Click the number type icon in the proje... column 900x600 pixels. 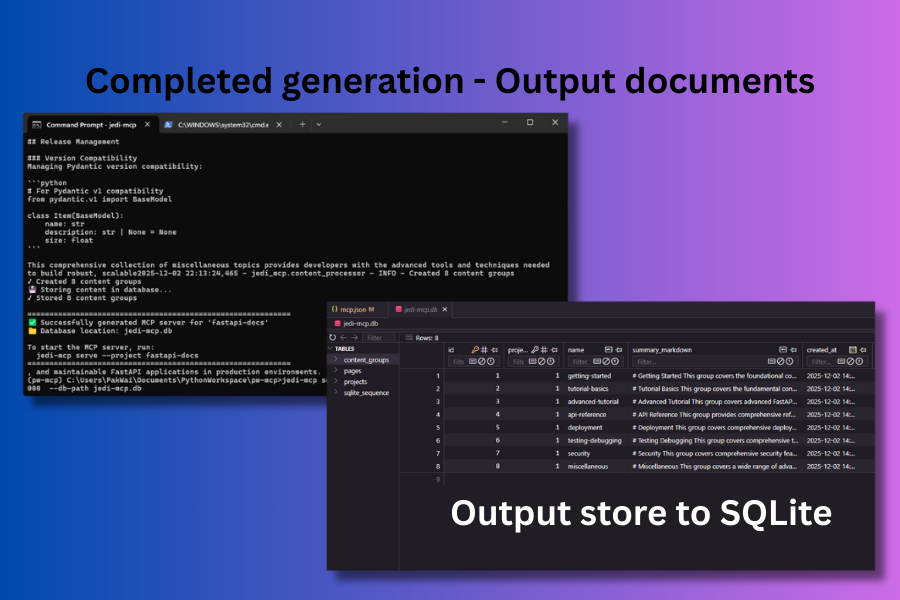coord(544,350)
